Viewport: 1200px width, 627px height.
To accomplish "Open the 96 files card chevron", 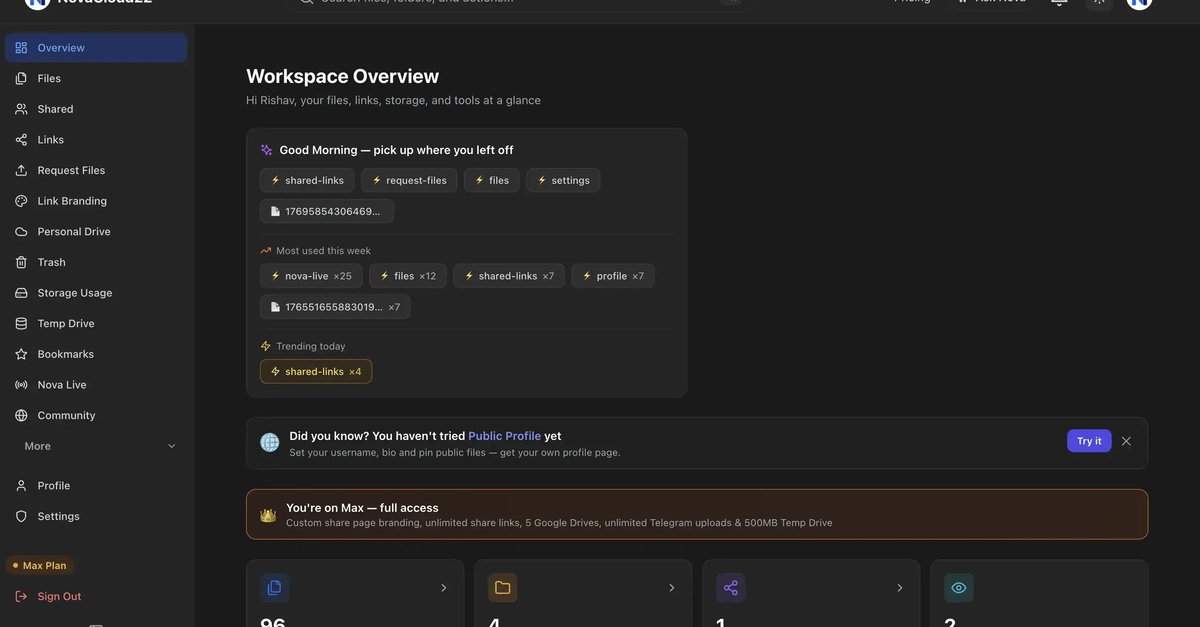I will [444, 588].
